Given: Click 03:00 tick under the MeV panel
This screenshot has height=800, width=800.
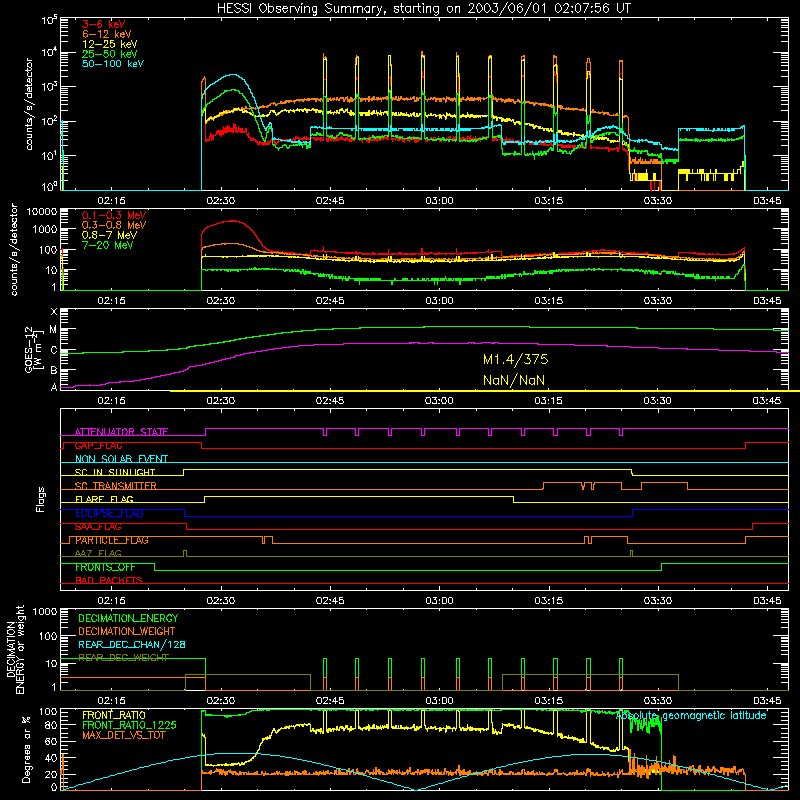Looking at the screenshot, I should 439,301.
